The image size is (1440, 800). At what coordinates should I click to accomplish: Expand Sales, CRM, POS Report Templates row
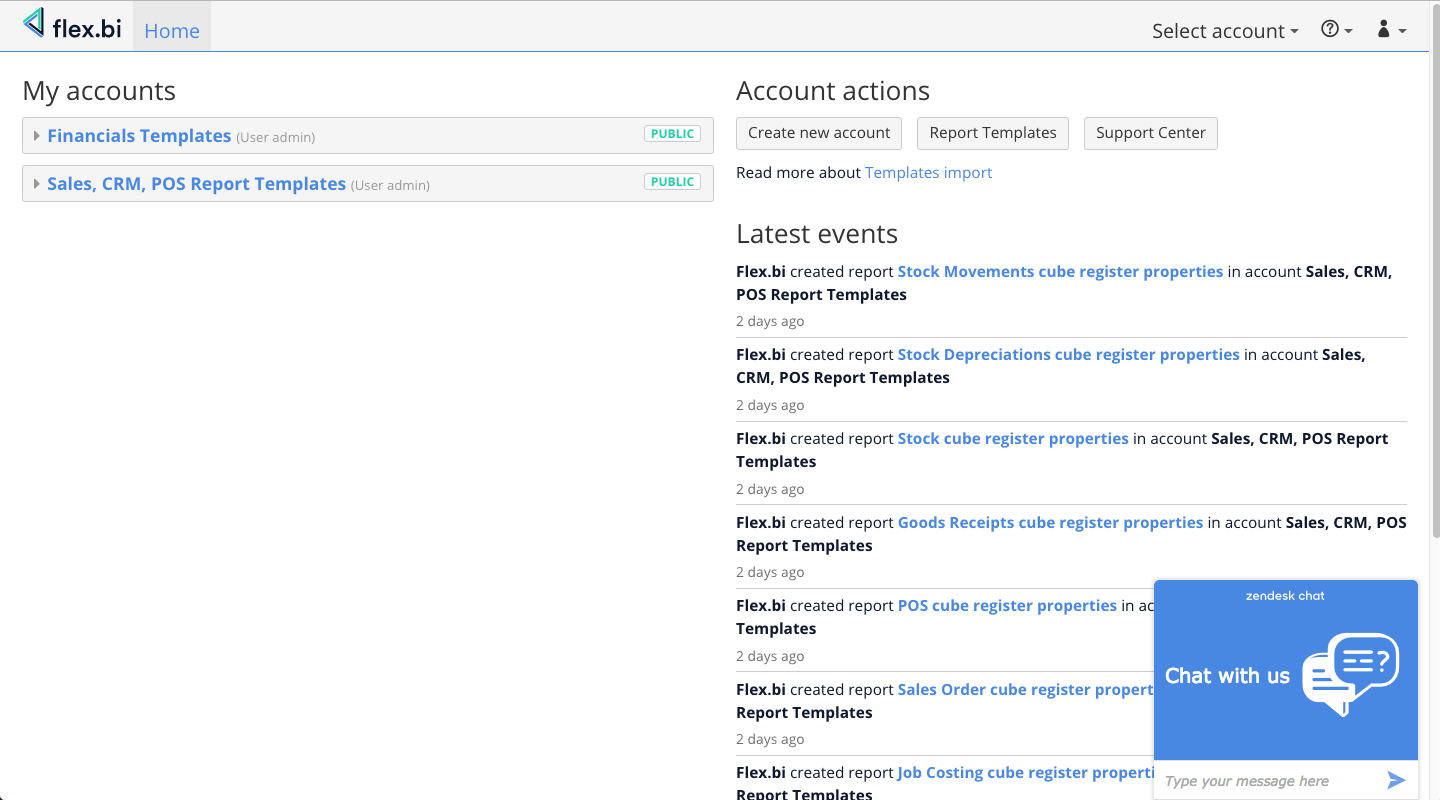pyautogui.click(x=37, y=184)
